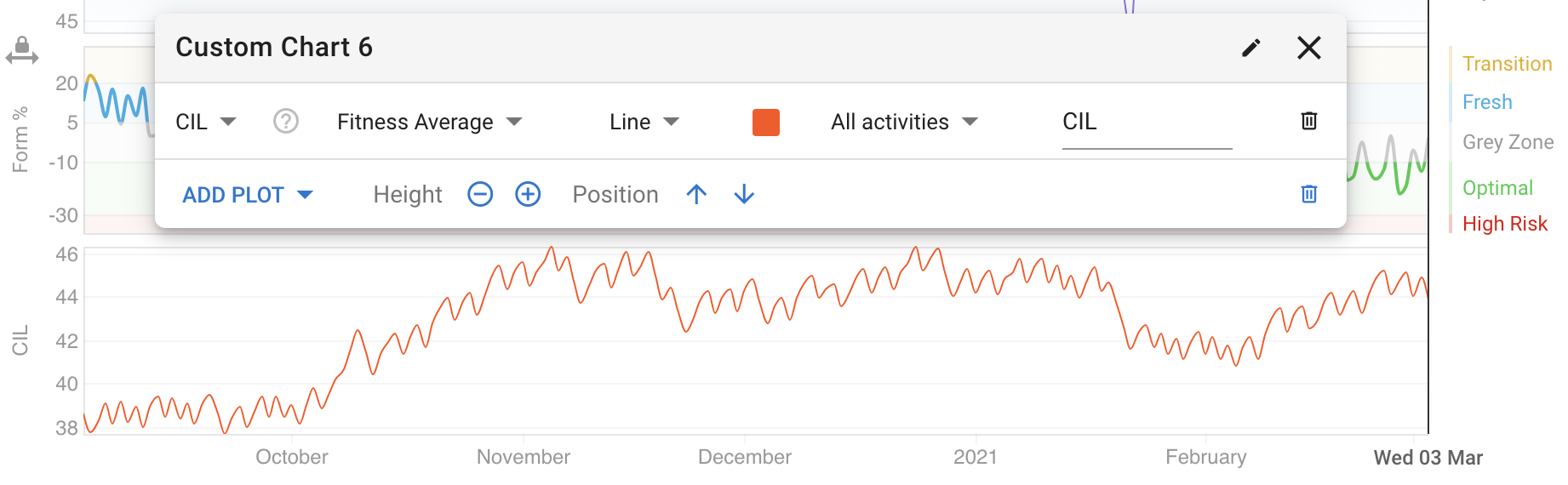Close the Custom Chart 6 dialog

click(1309, 48)
